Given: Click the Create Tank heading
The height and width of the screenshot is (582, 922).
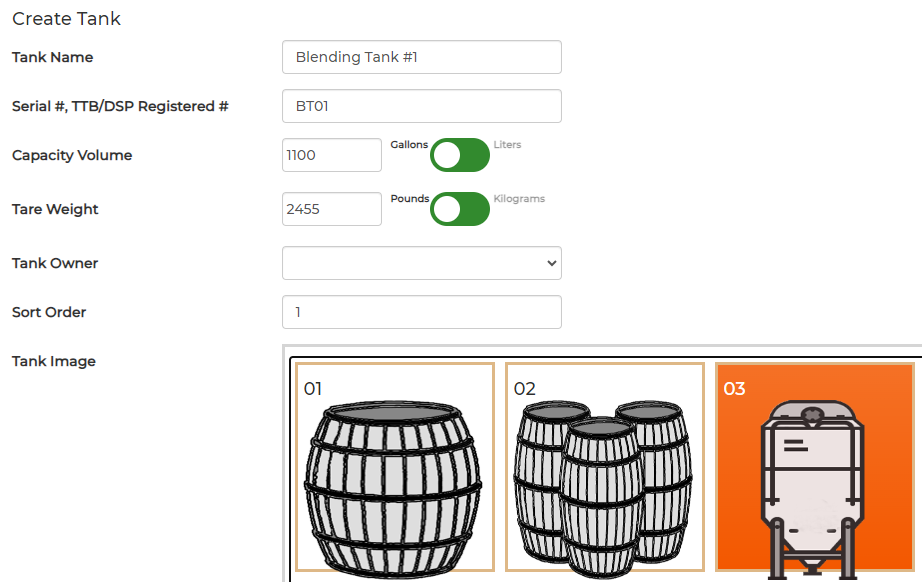Looking at the screenshot, I should [66, 19].
